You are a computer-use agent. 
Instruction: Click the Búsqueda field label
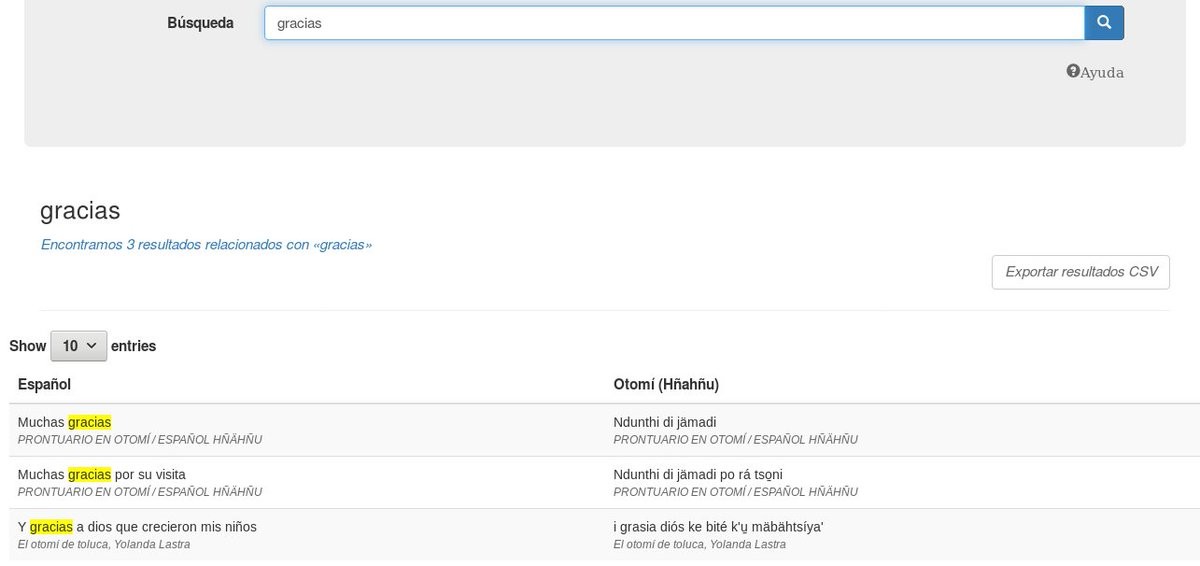(200, 23)
